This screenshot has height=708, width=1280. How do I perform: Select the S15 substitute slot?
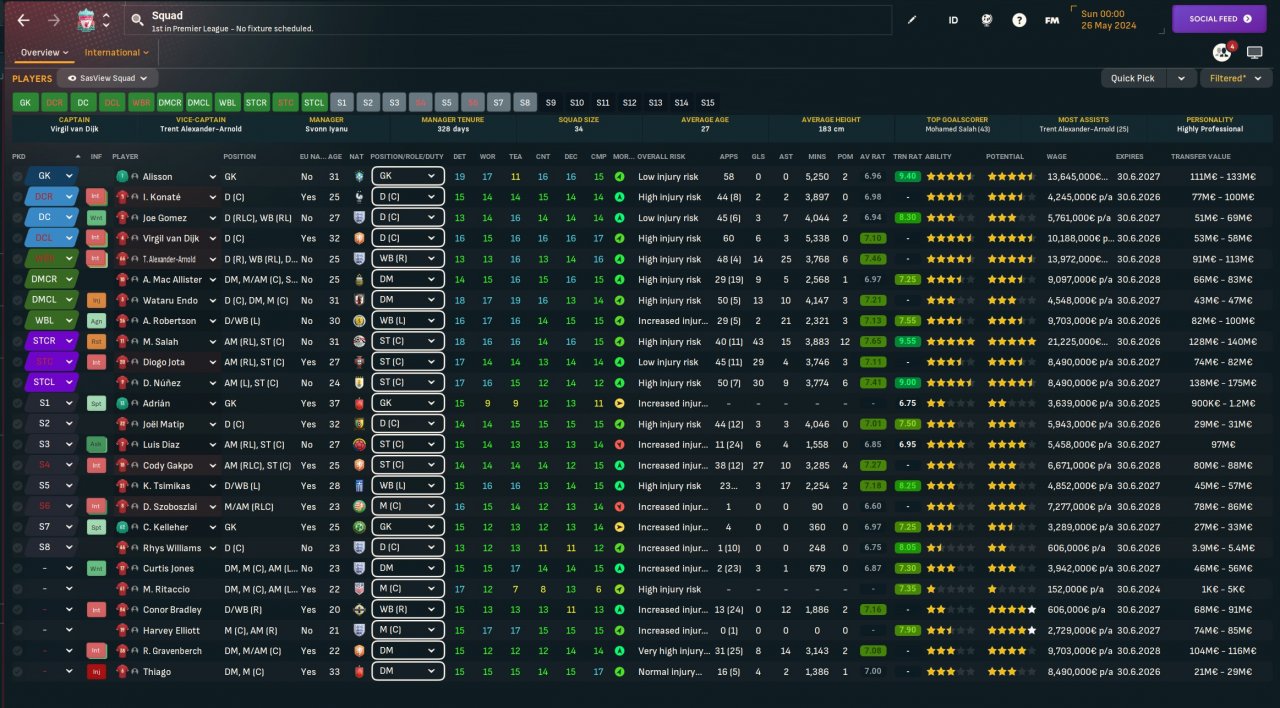pos(708,102)
